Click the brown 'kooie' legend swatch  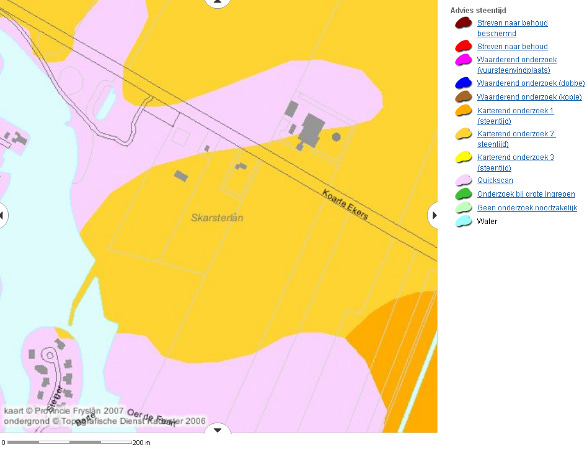463,97
